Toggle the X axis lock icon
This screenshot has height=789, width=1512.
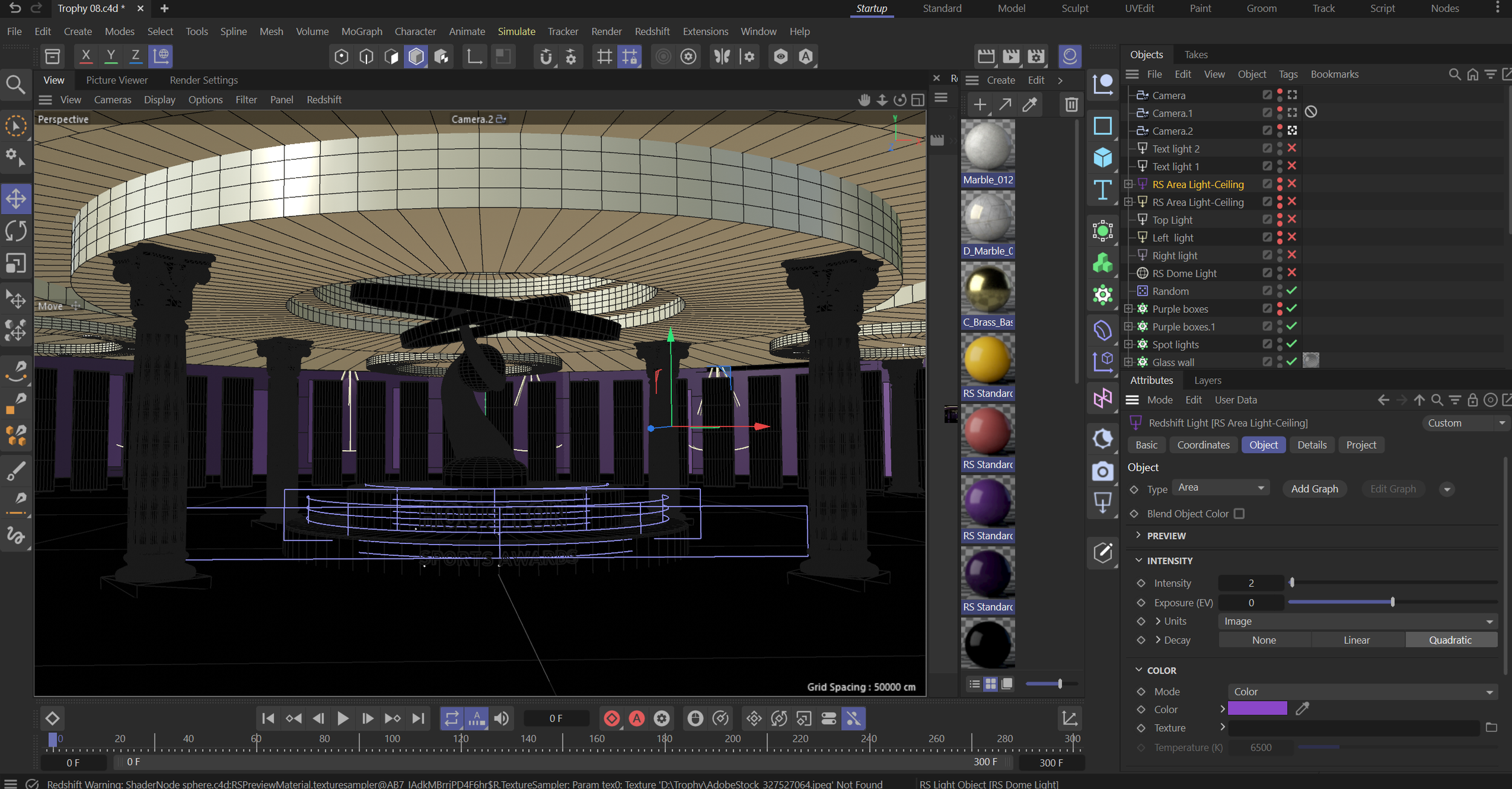86,56
